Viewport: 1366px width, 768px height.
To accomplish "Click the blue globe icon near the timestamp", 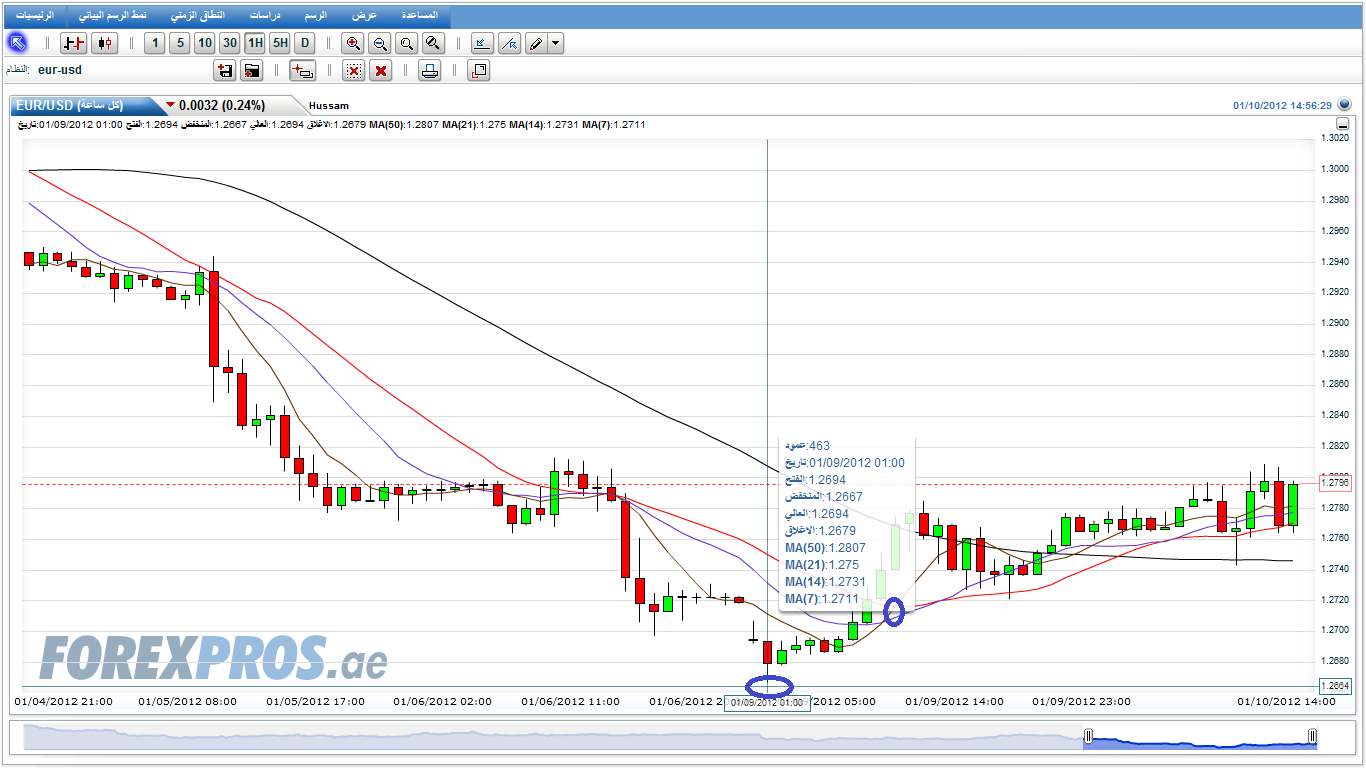I will coord(1344,104).
